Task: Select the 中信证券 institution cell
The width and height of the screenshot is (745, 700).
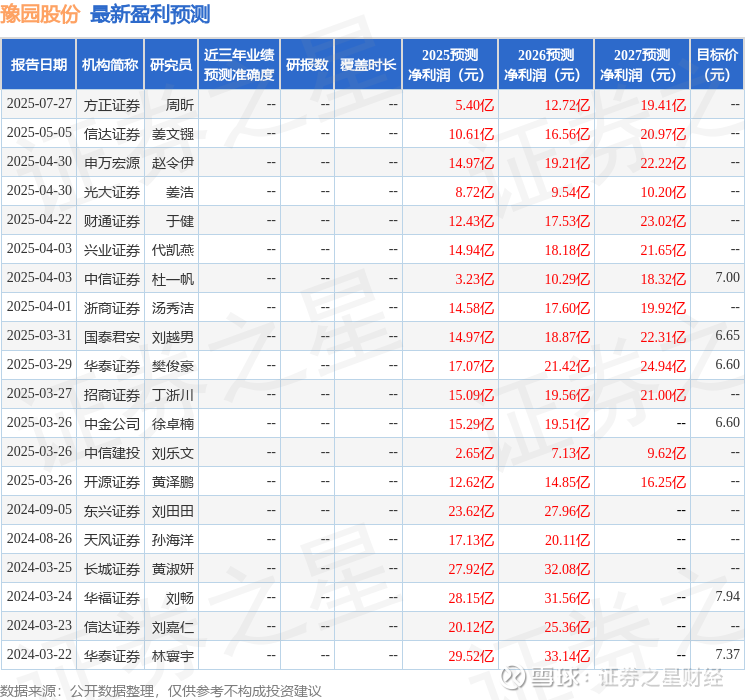Action: click(112, 279)
